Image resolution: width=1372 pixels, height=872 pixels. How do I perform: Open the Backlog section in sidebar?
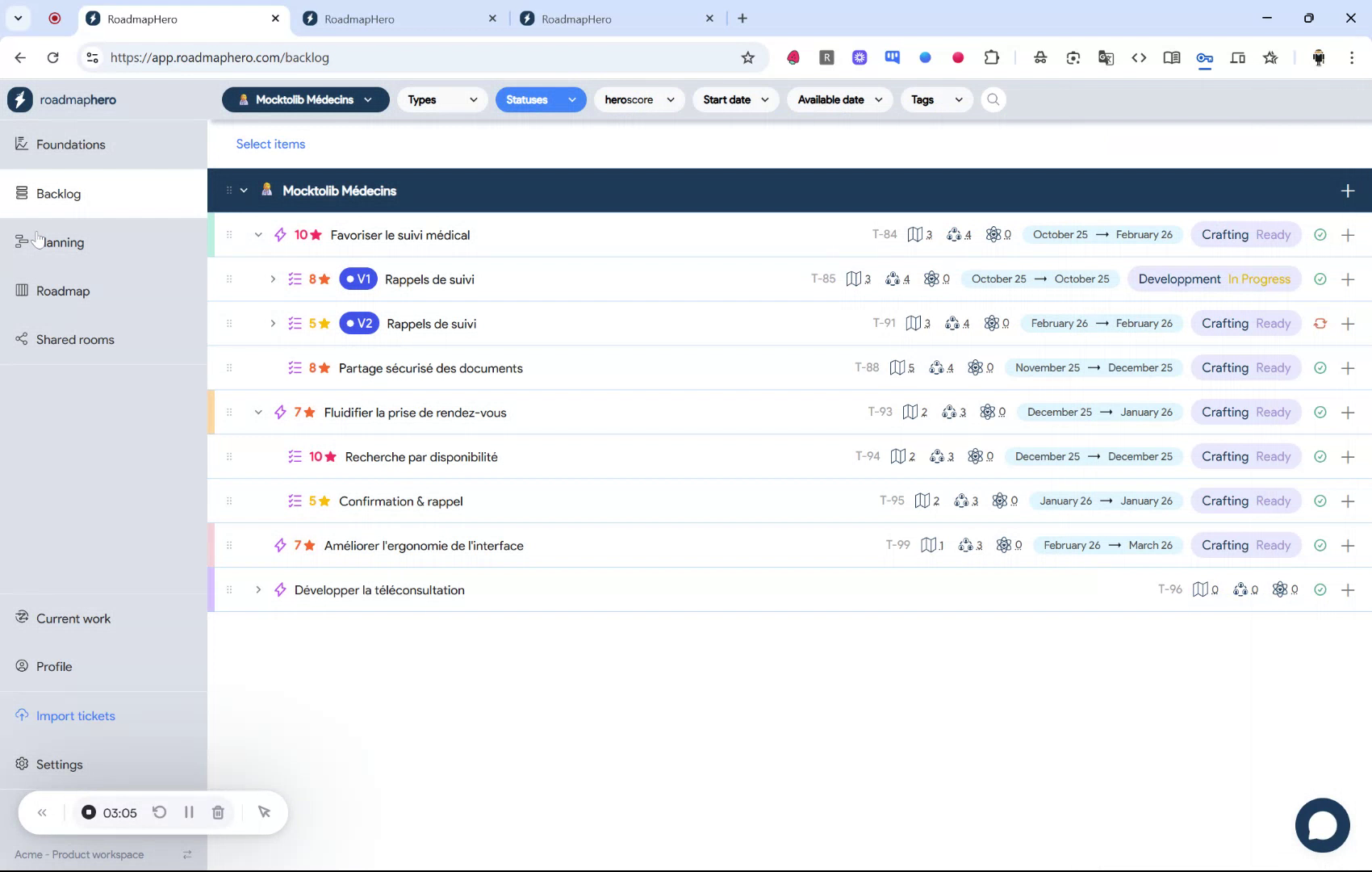(57, 194)
